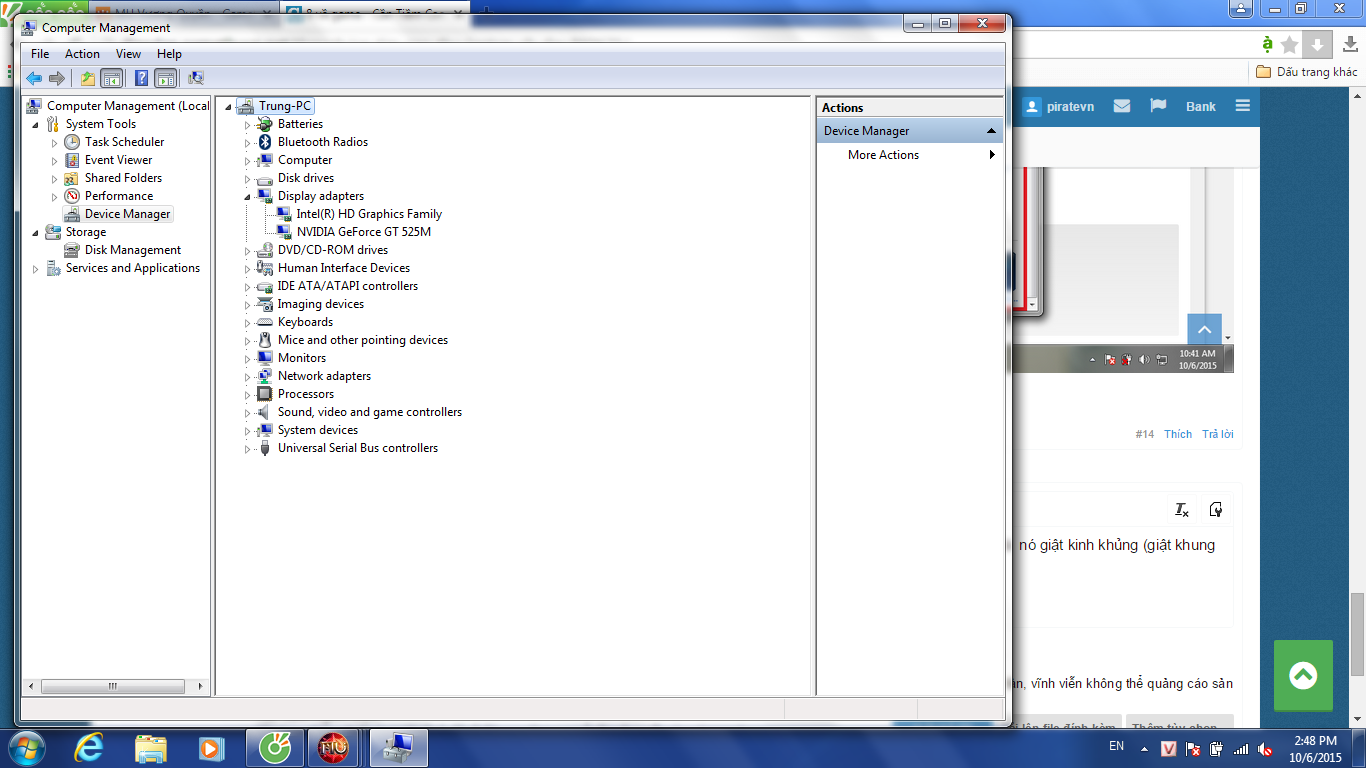Toggle the Show/Hide Console Tree button
Screen dimensions: 1366x768
click(111, 78)
